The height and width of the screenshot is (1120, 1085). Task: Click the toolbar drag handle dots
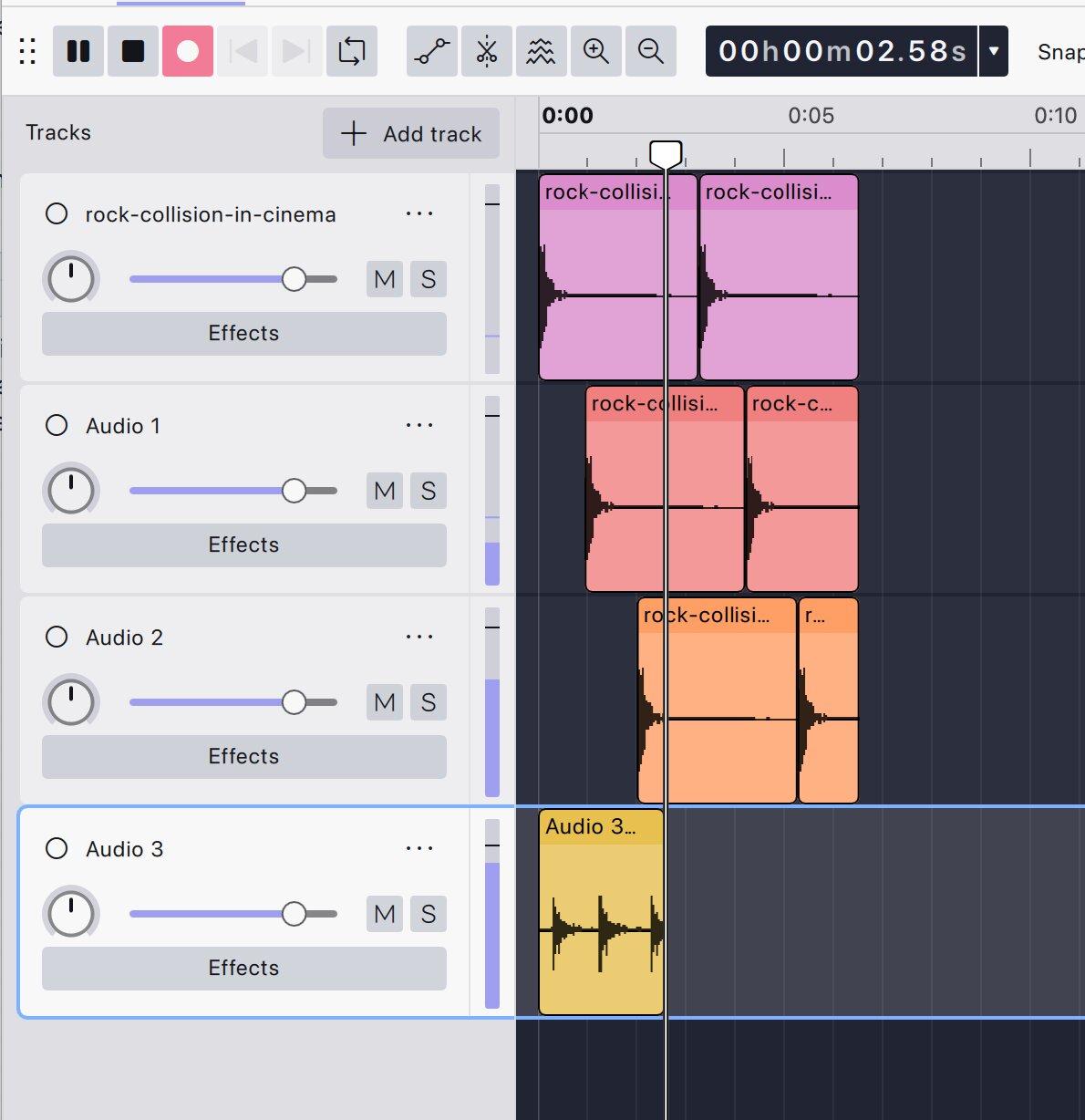coord(27,51)
